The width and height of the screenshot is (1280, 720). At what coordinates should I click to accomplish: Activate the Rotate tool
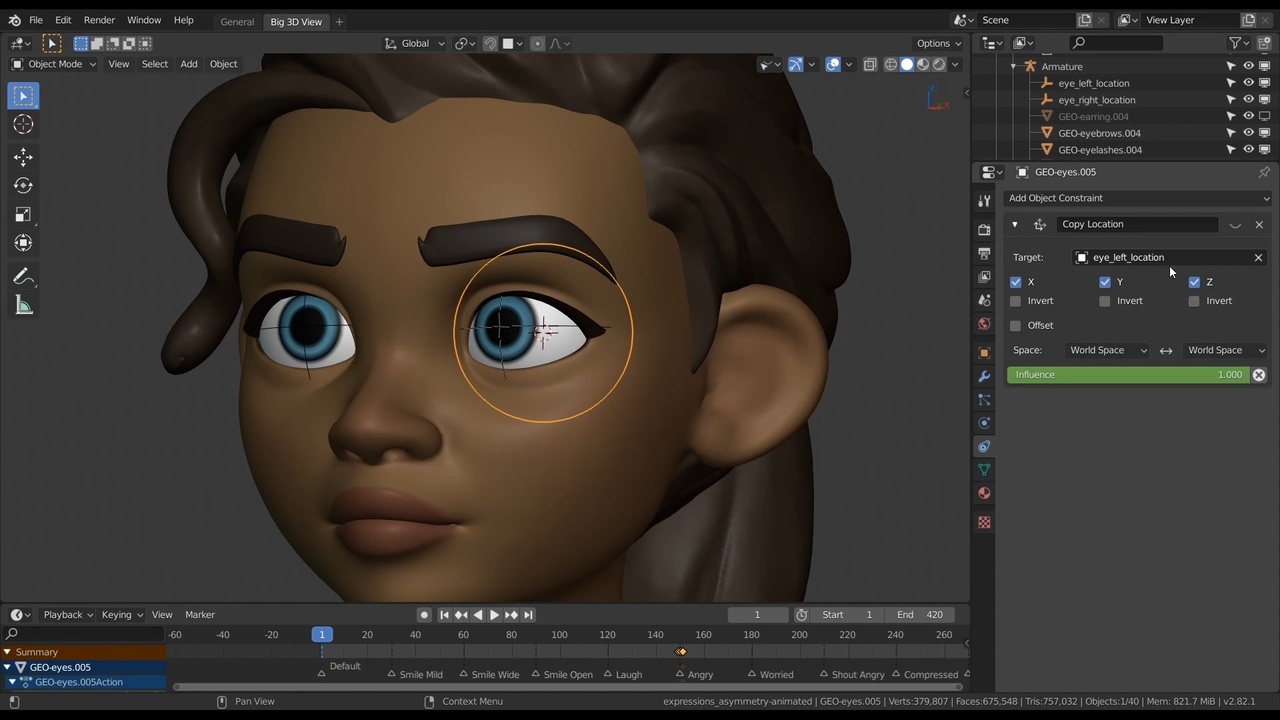pos(23,184)
